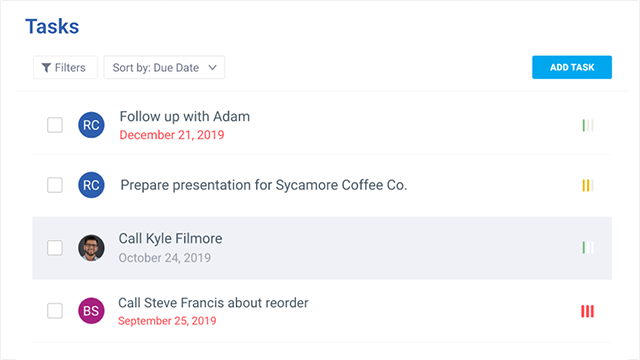640x360 pixels.
Task: Open the BS avatar on Steve Francis task
Action: (x=91, y=311)
